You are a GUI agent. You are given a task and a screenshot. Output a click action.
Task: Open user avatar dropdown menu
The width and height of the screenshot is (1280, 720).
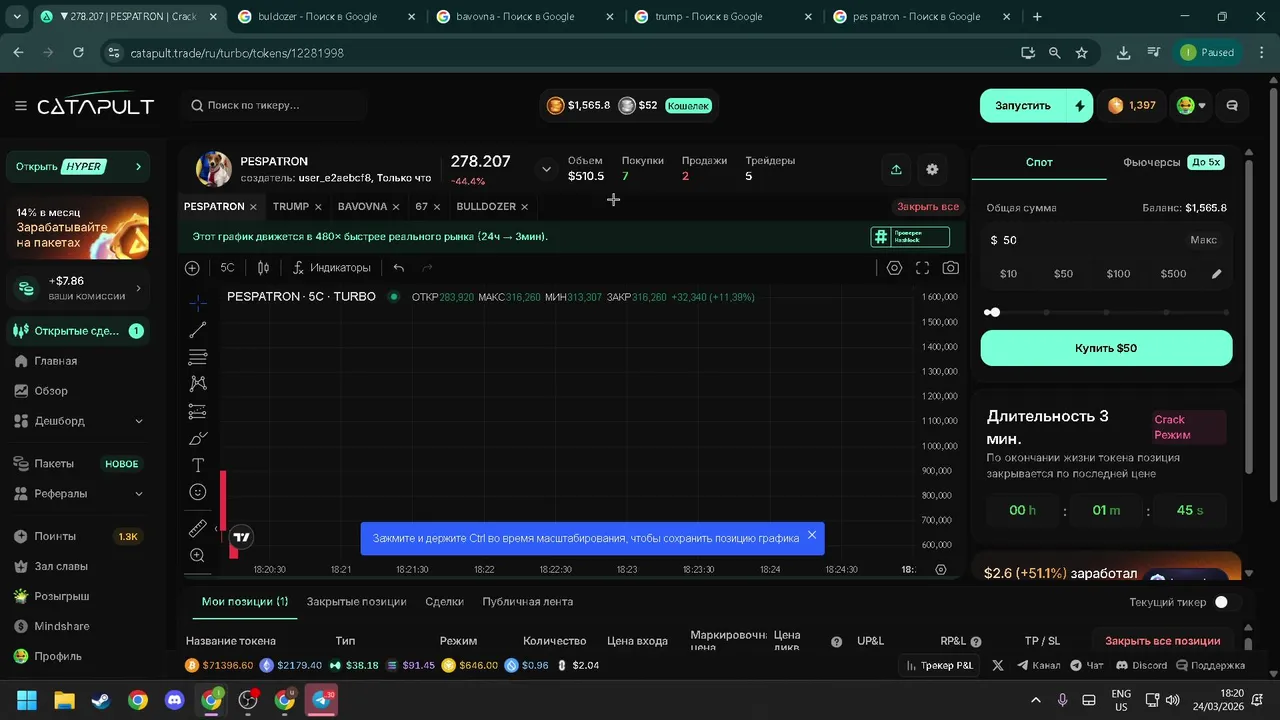point(1191,105)
